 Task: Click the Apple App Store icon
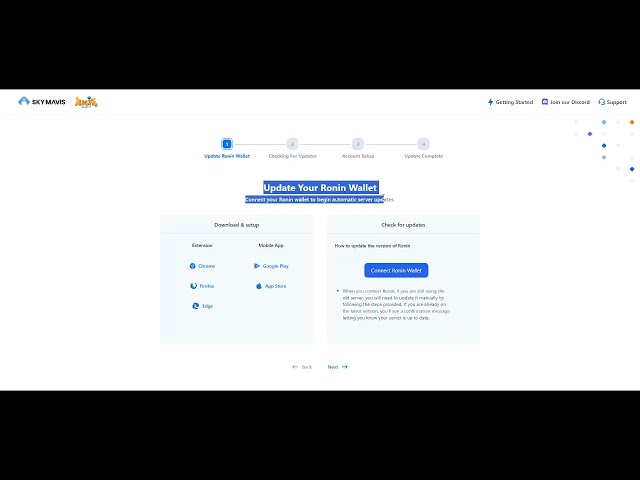[x=259, y=286]
